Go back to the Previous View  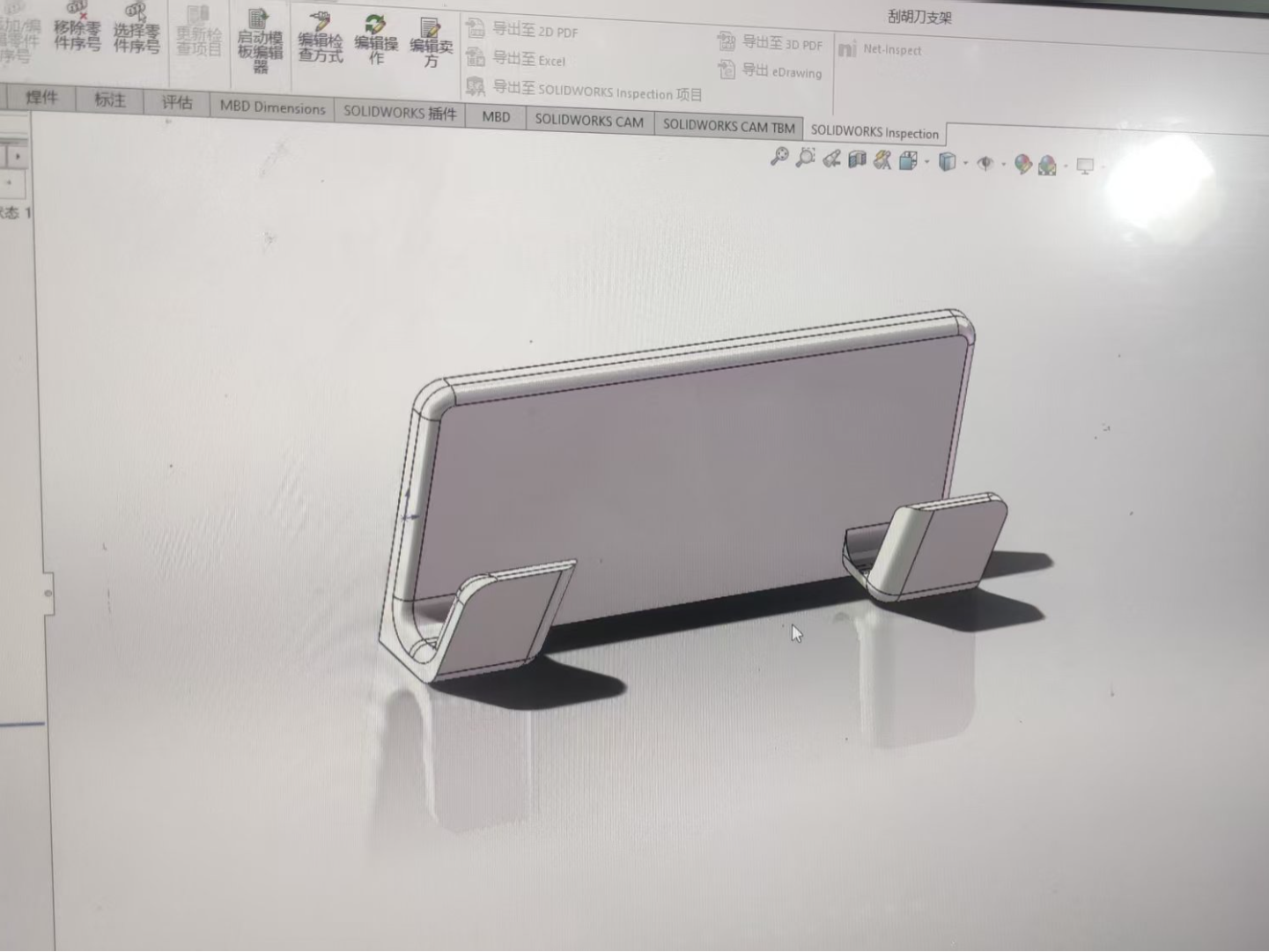click(831, 159)
